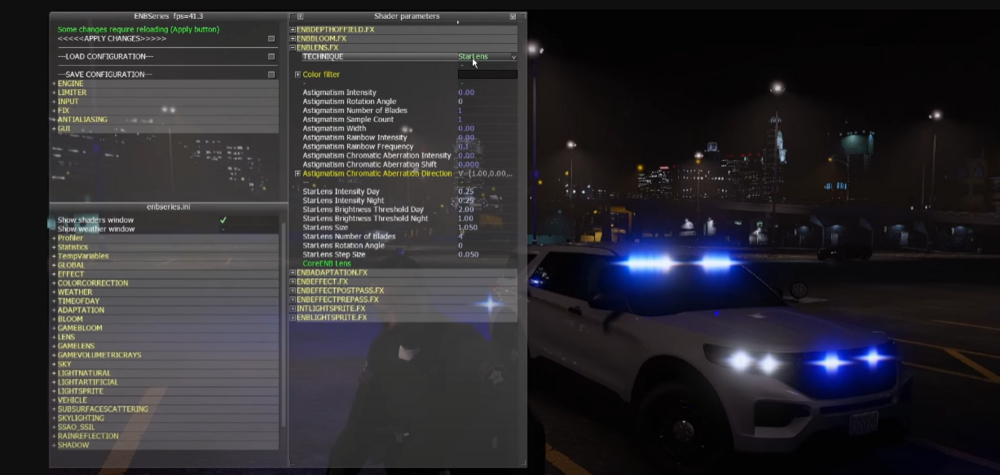
Task: Expand ENBLIGHTSPRITE.FX section
Action: coord(293,318)
